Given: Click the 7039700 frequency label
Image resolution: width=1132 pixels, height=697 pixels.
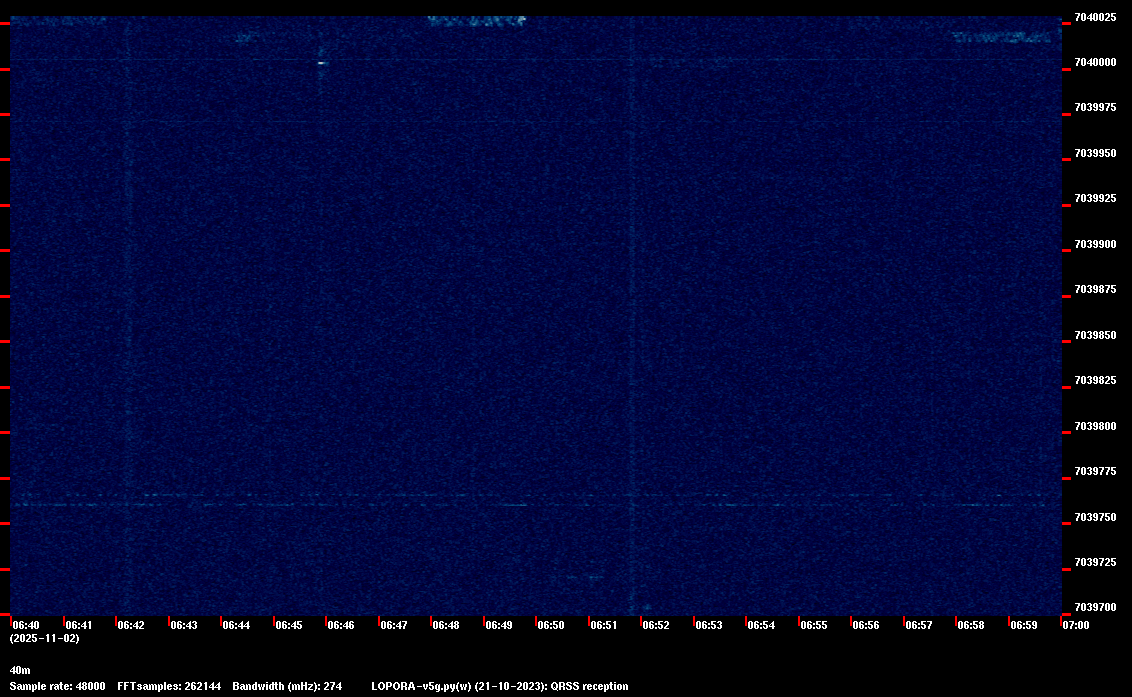Looking at the screenshot, I should (x=1095, y=607).
